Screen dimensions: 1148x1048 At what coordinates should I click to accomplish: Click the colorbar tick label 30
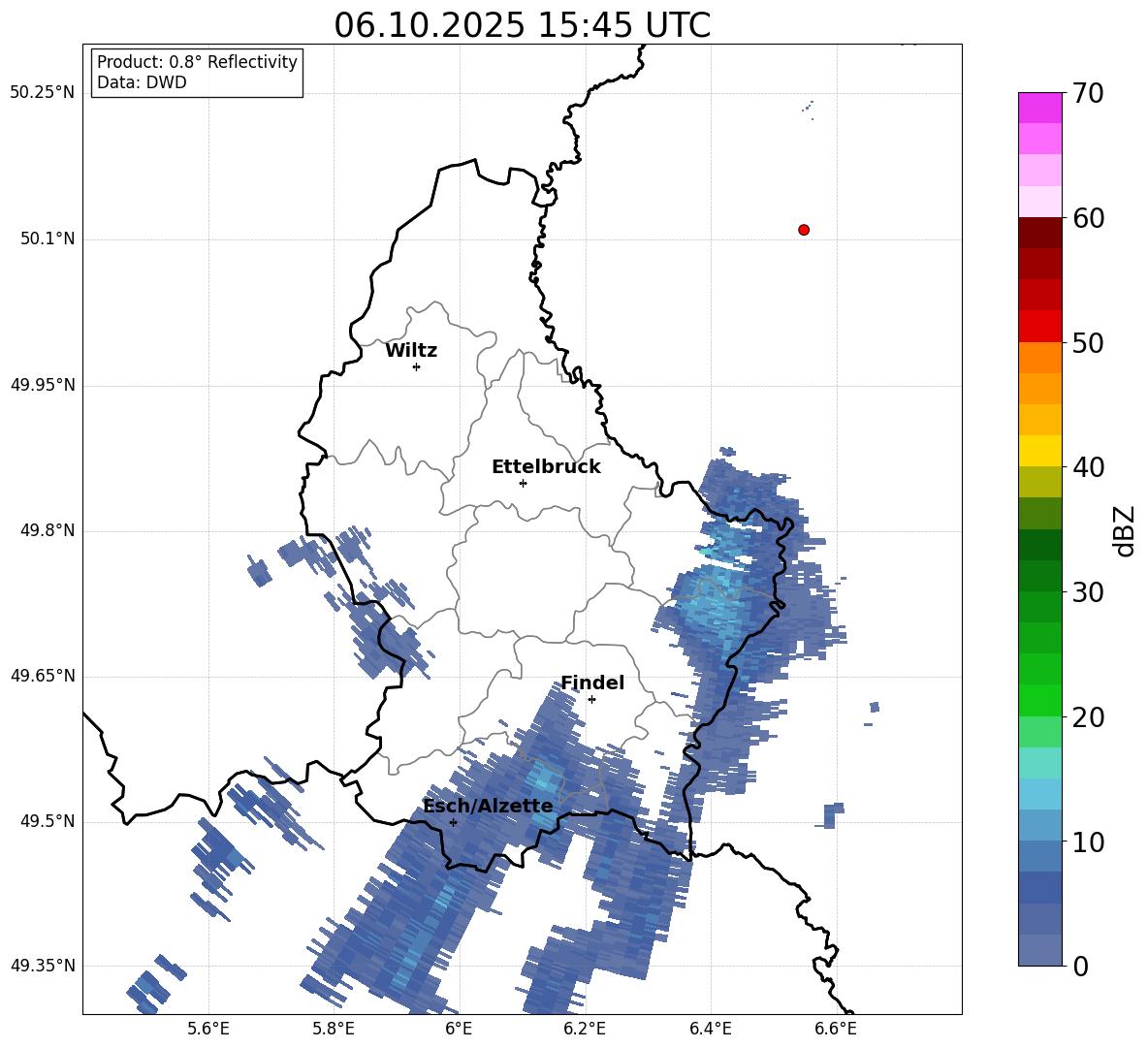coord(1088,591)
